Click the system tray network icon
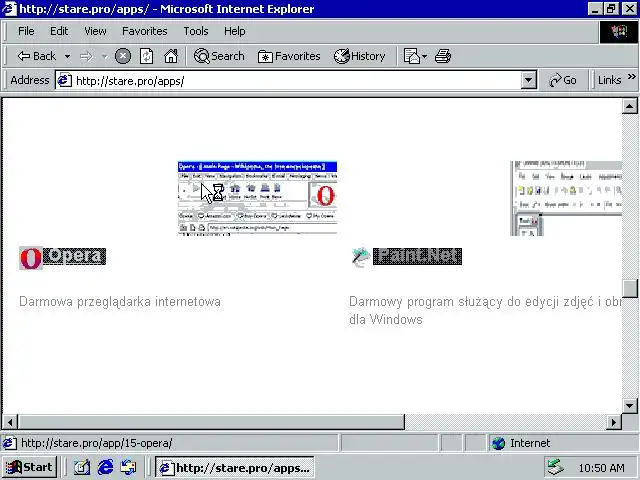 pyautogui.click(x=556, y=468)
